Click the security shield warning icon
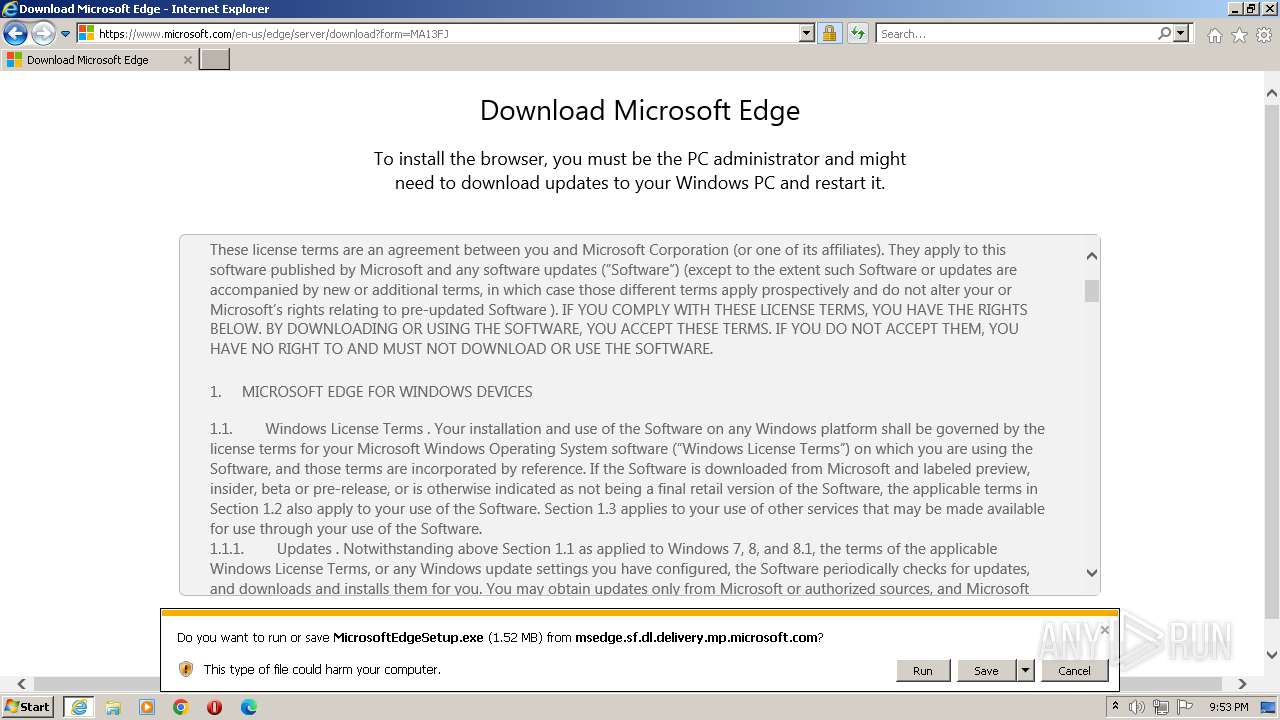Image resolution: width=1280 pixels, height=720 pixels. click(186, 669)
